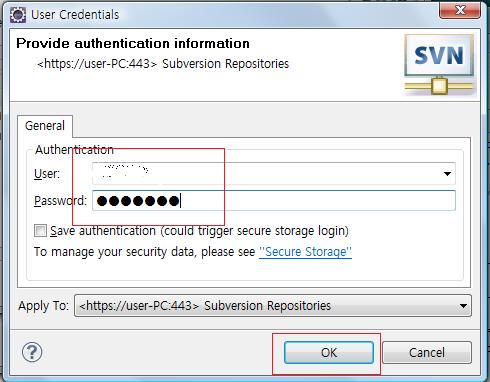Close the User Credentials dialog
The image size is (490, 382).
(x=460, y=10)
